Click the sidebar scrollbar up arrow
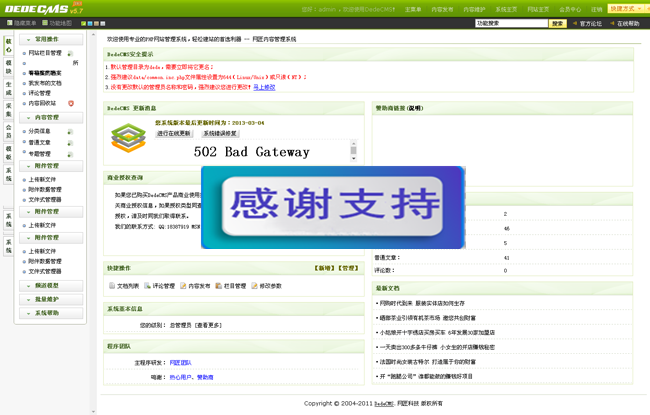This screenshot has width=650, height=415. pyautogui.click(x=93, y=35)
